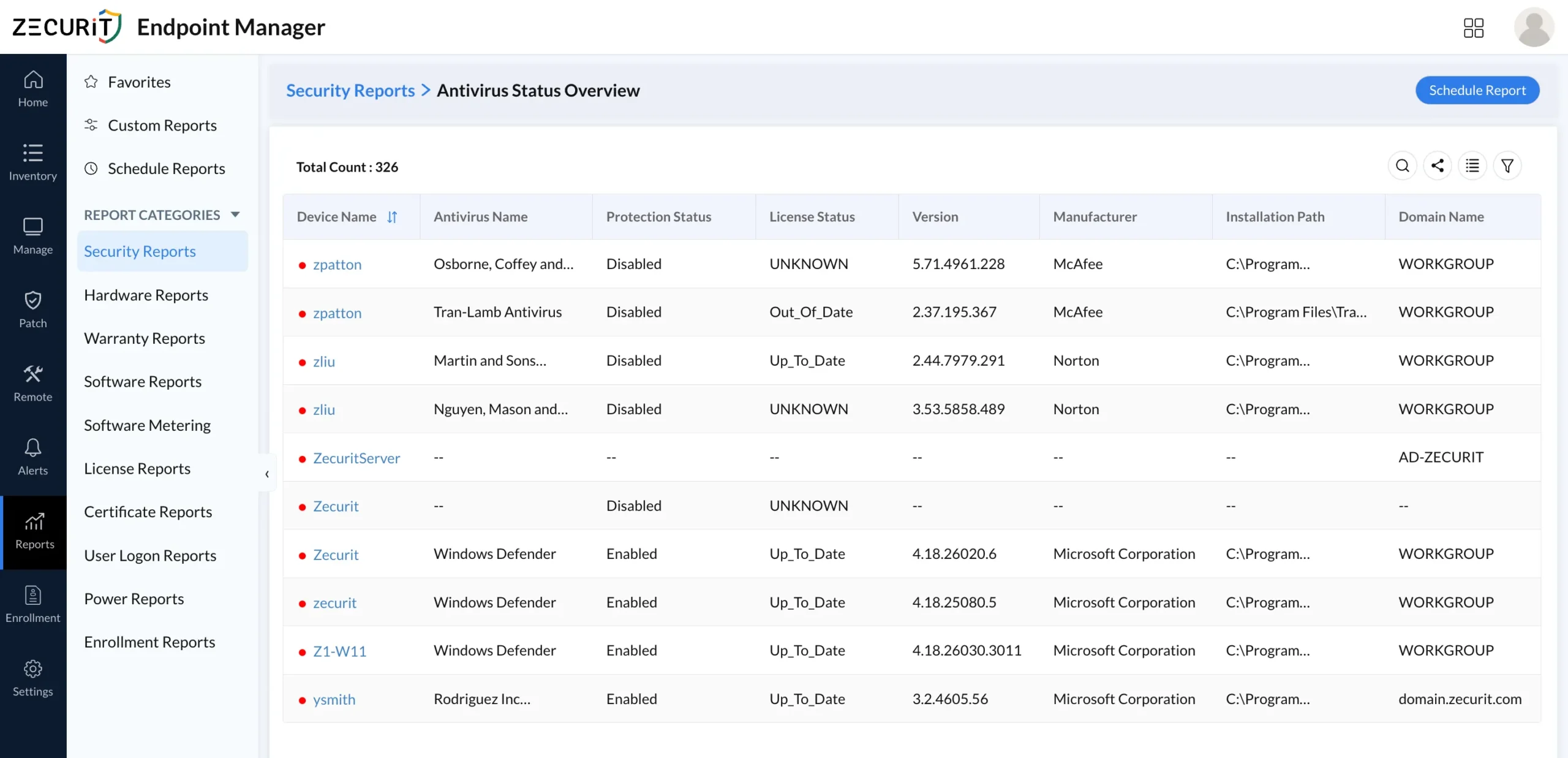
Task: Click the search icon above the table
Action: click(x=1402, y=165)
